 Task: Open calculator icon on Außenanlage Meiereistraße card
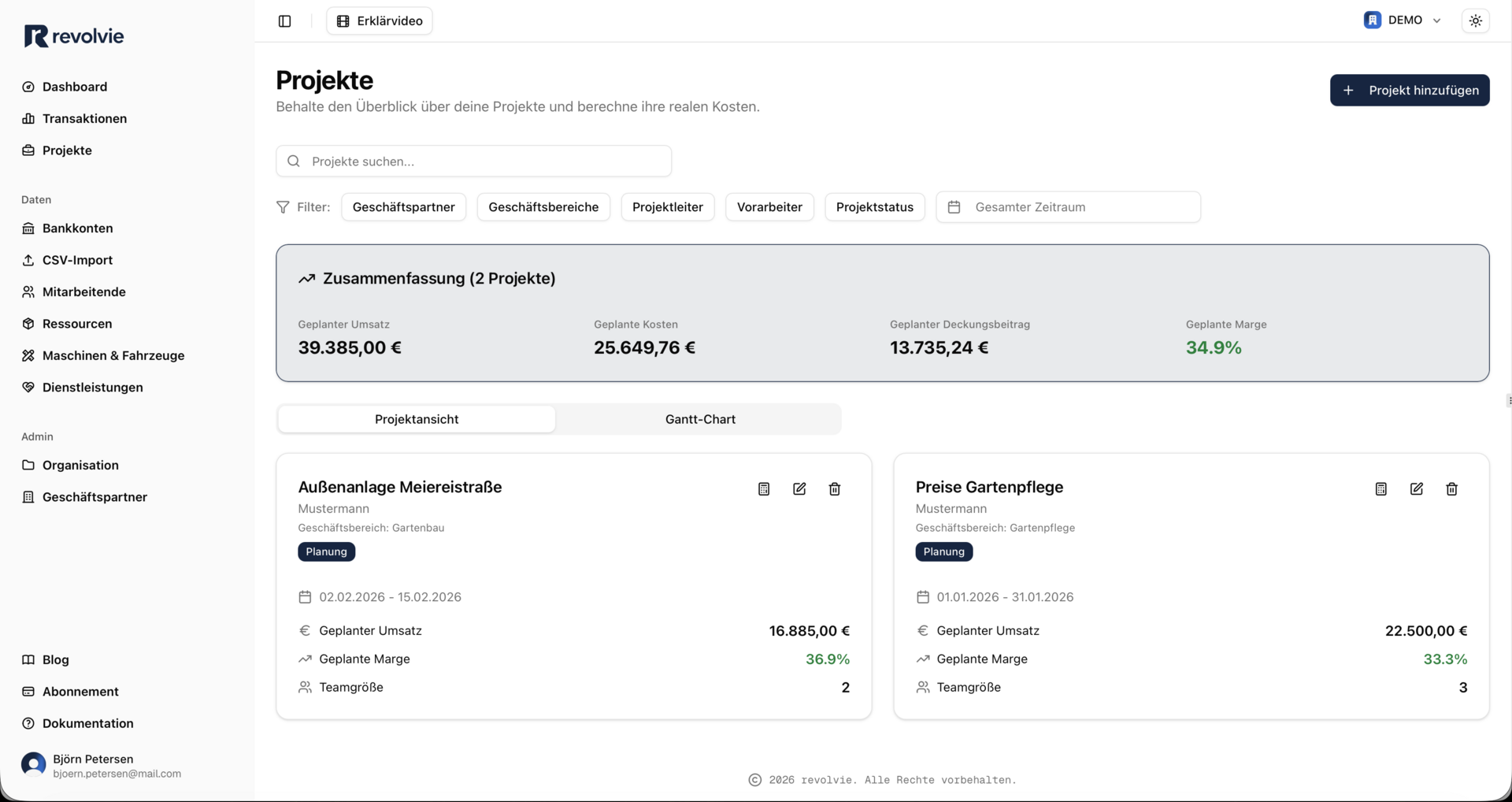point(763,489)
